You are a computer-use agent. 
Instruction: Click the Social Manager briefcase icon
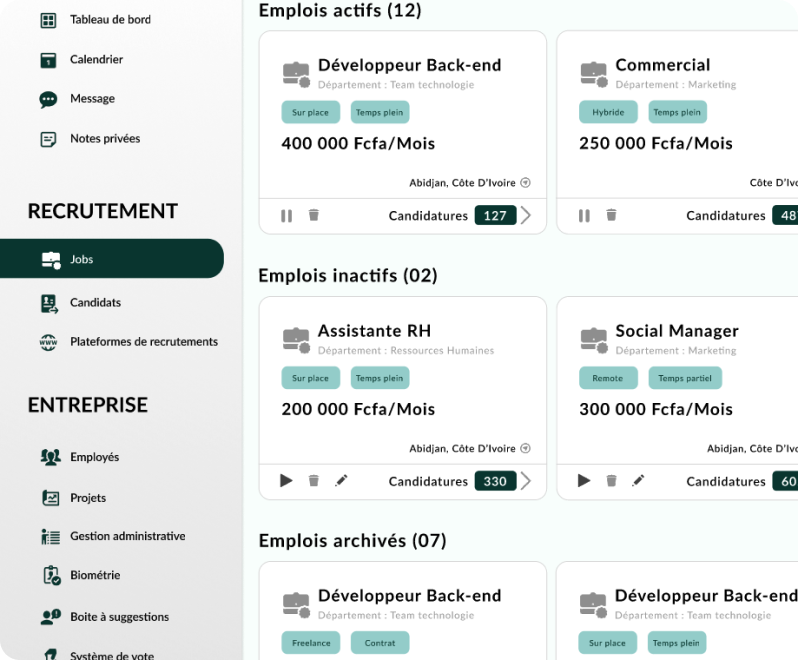click(594, 340)
